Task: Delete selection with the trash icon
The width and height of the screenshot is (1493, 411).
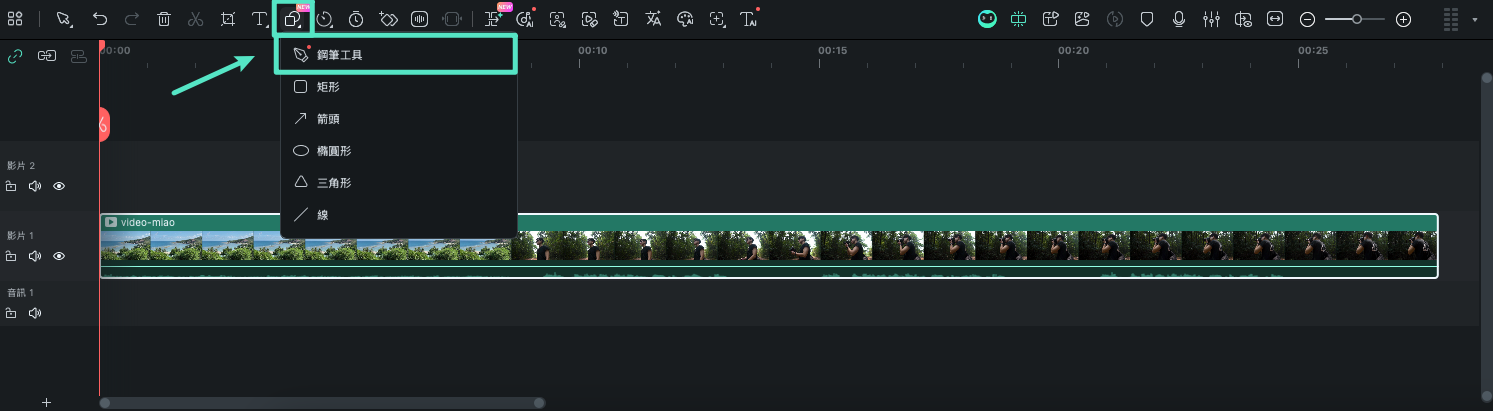Action: (x=164, y=19)
